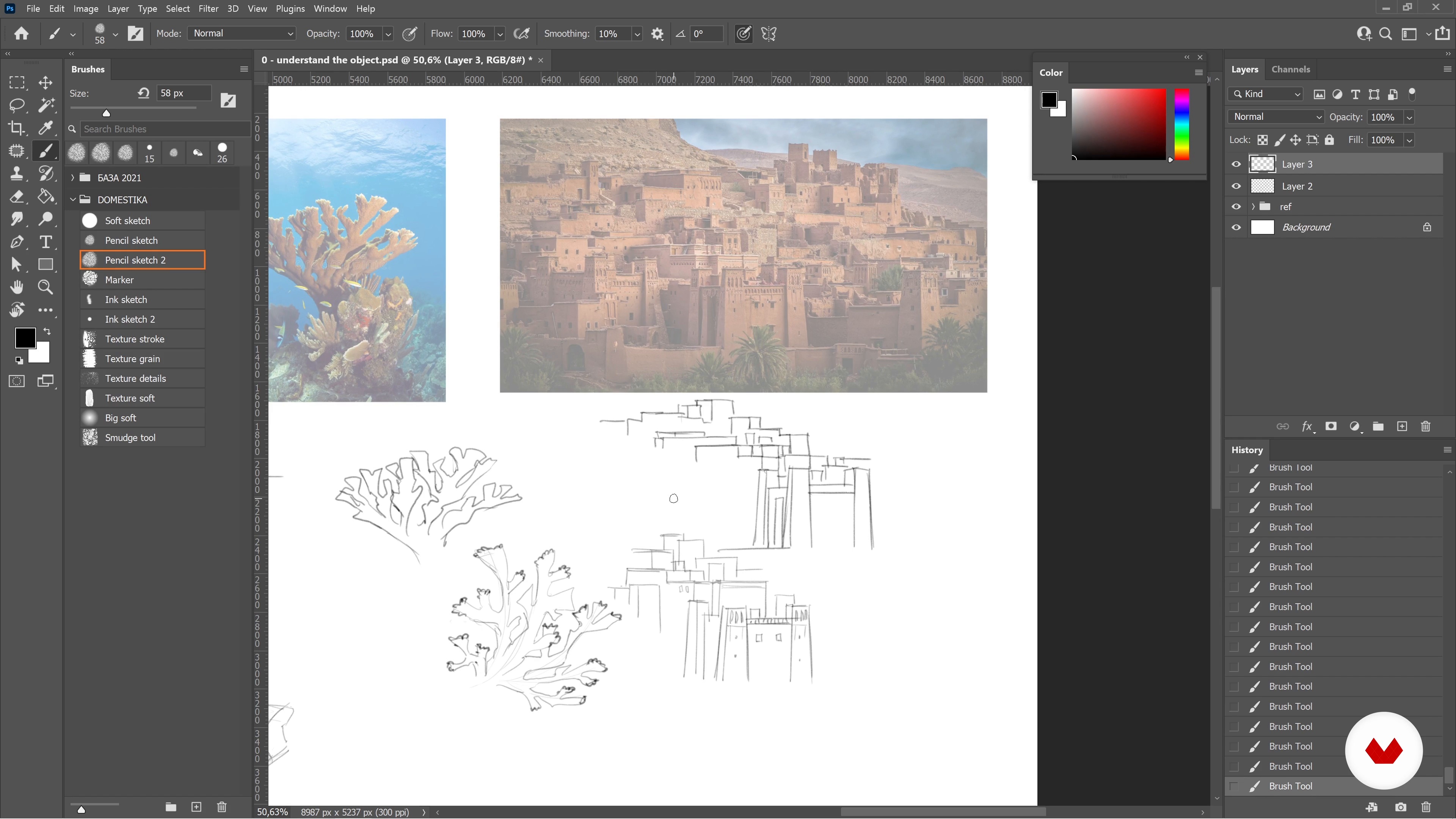Select the Paint Bucket tool

click(x=46, y=197)
